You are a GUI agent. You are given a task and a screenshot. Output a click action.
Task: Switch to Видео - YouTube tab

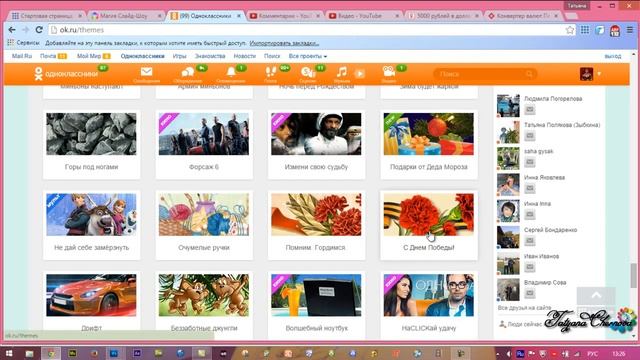click(x=364, y=16)
